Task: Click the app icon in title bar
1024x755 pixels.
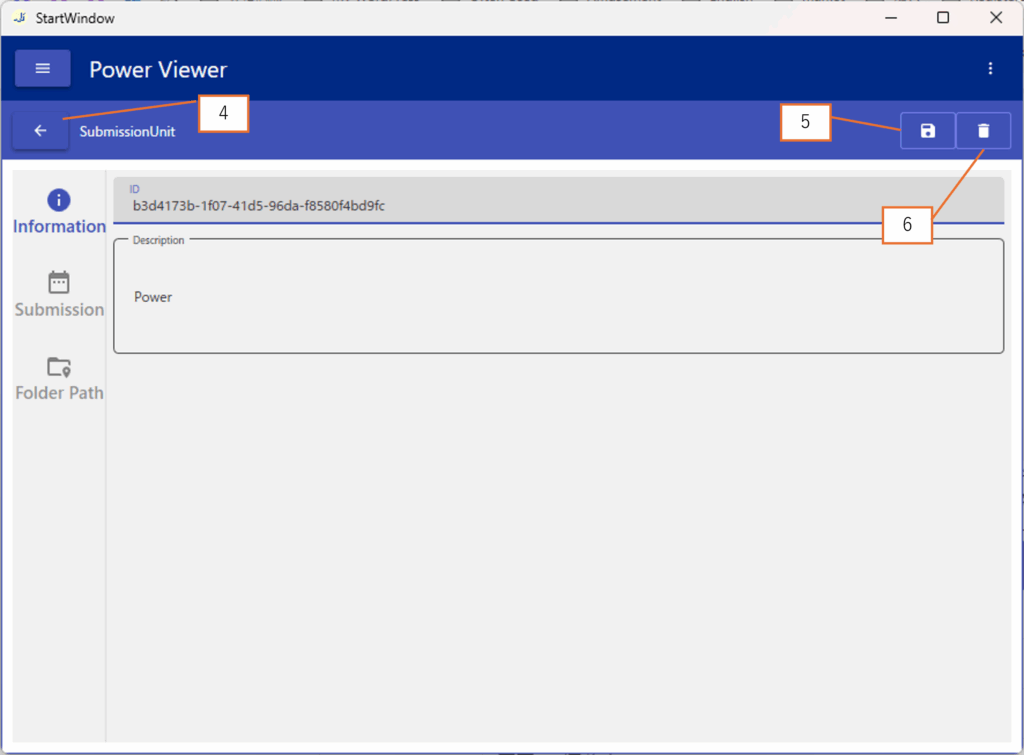Action: (x=19, y=18)
